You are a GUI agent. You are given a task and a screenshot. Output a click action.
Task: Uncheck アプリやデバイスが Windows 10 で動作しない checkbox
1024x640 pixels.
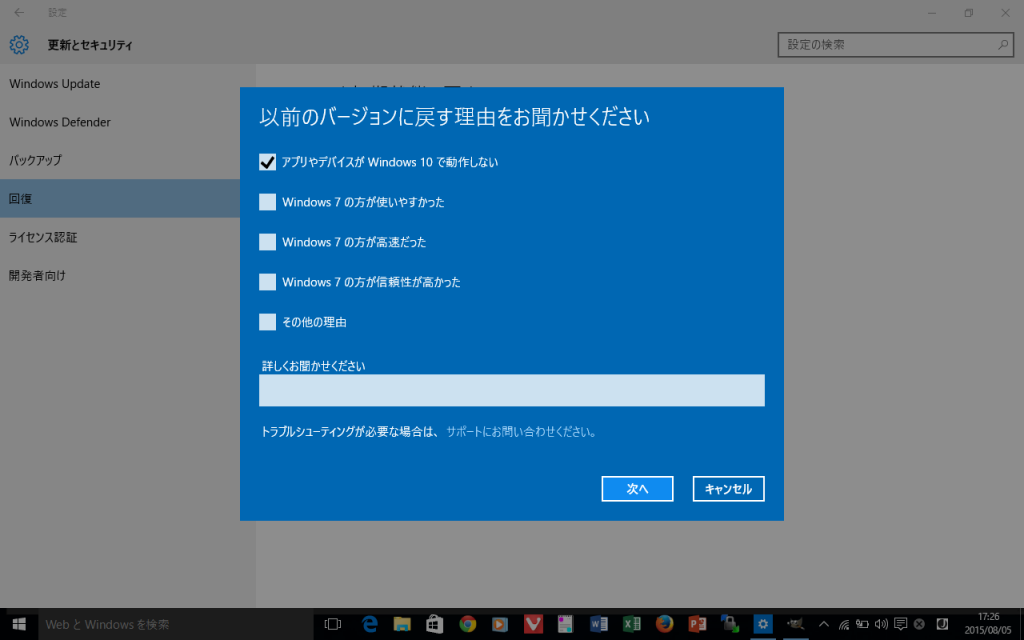[x=267, y=162]
